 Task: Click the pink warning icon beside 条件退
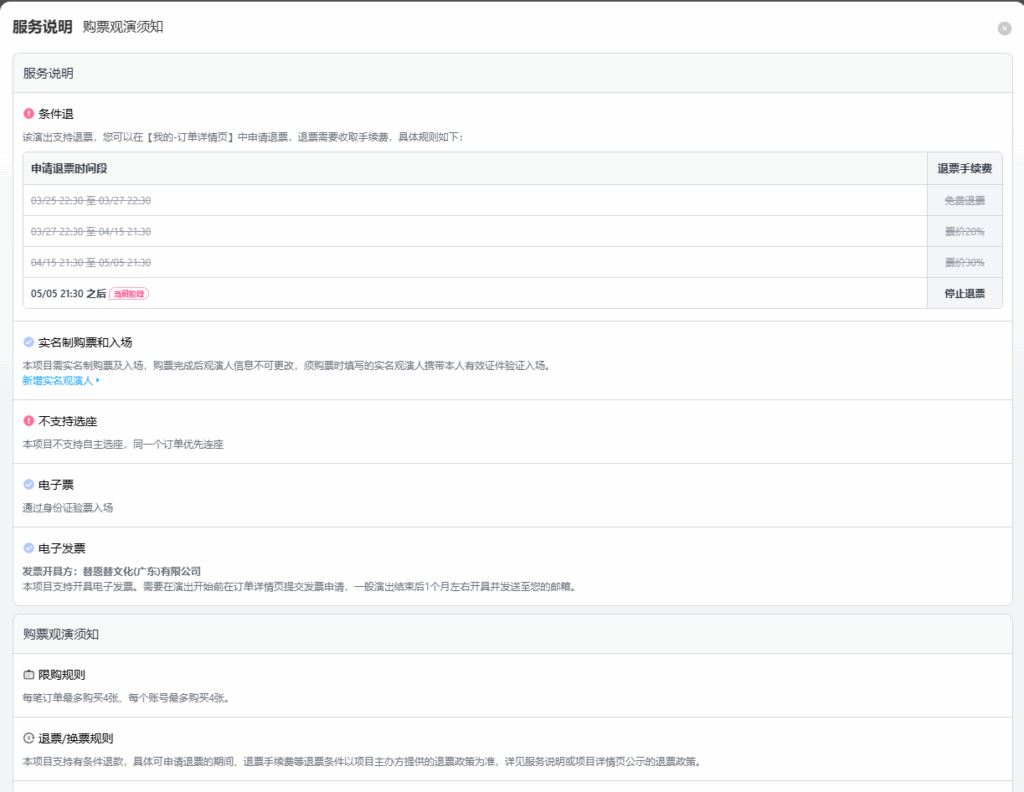[x=28, y=114]
